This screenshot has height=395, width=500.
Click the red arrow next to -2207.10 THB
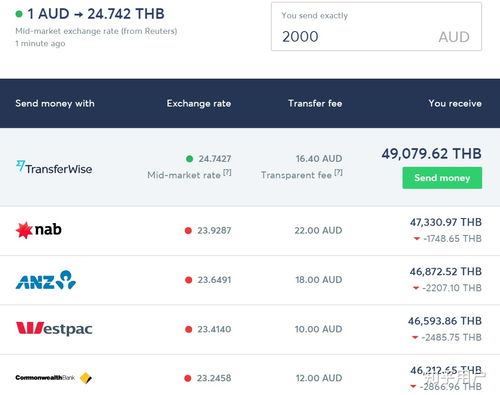[x=416, y=288]
